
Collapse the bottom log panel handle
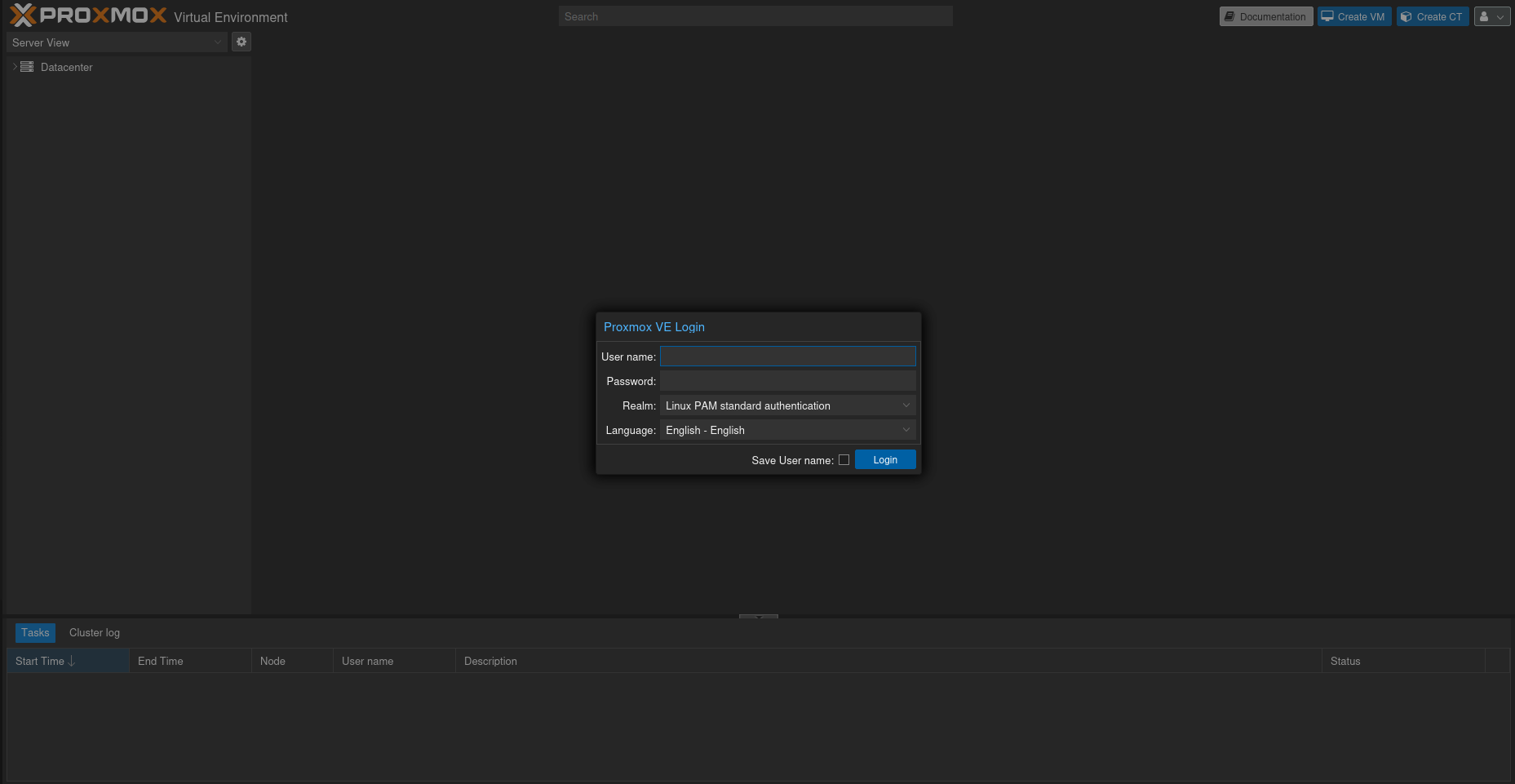(759, 616)
